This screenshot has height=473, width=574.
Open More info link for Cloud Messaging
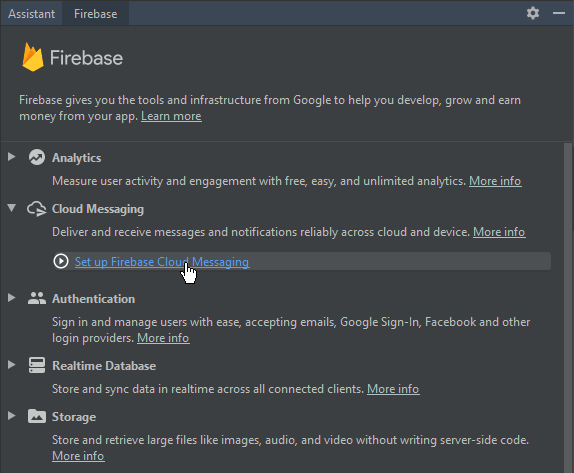tap(499, 232)
